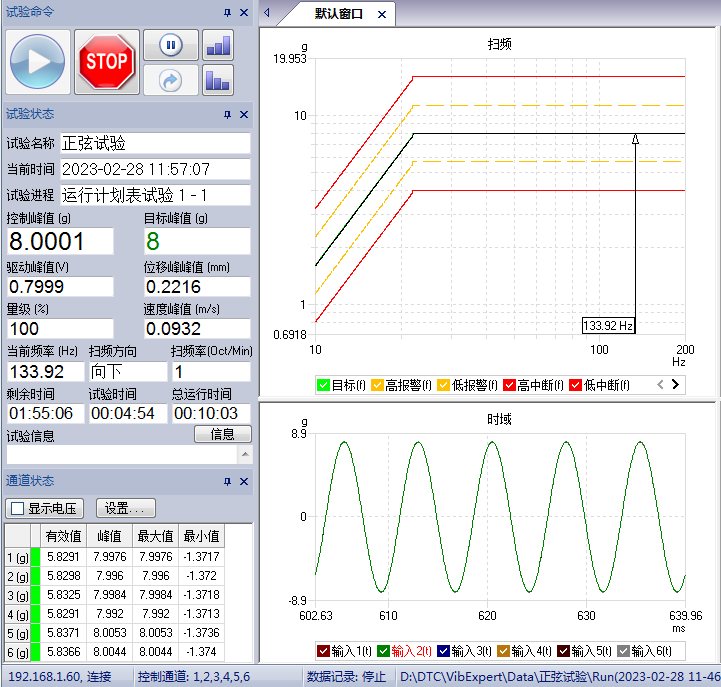Click the 当前频率 value 133.92
The image size is (721, 687).
[46, 372]
